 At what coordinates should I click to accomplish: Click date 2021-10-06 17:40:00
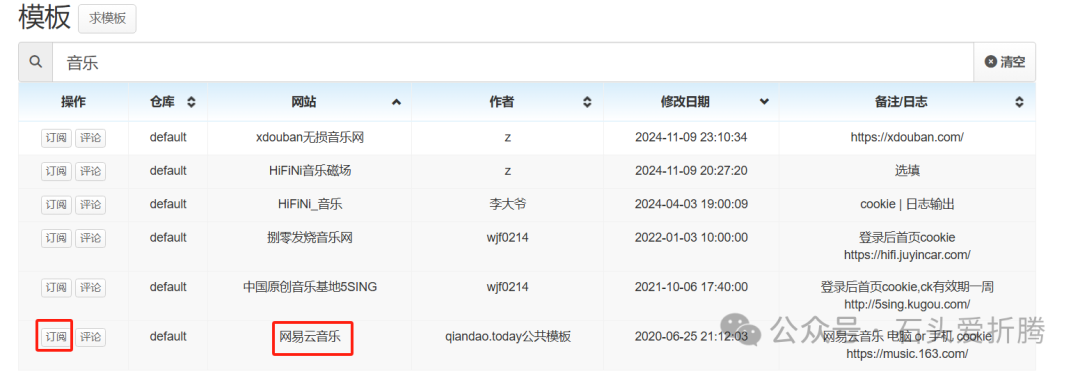pos(691,287)
